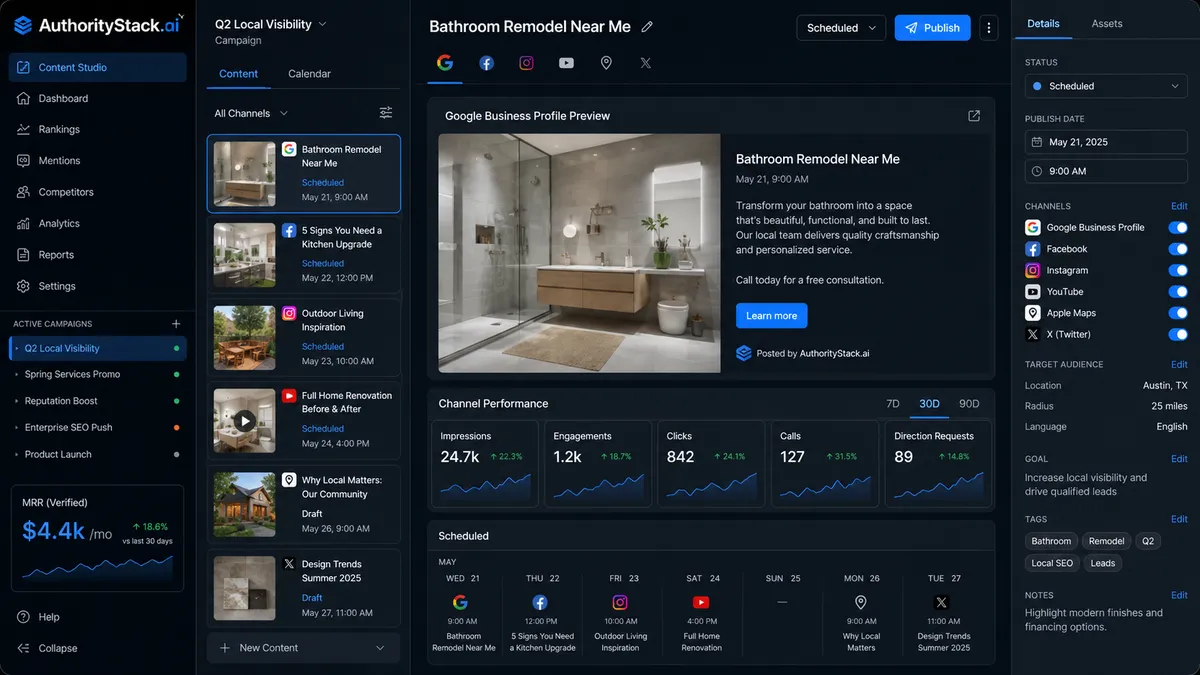The image size is (1200, 675).
Task: Expand the New Content dropdown arrow
Action: (x=380, y=648)
